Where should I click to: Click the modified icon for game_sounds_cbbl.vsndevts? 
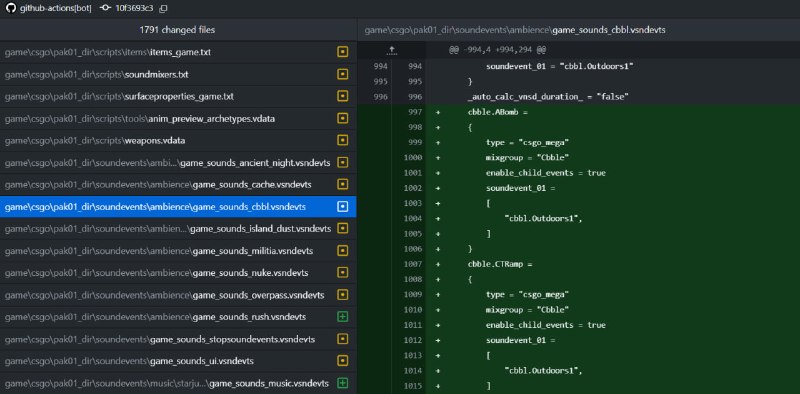click(x=343, y=207)
